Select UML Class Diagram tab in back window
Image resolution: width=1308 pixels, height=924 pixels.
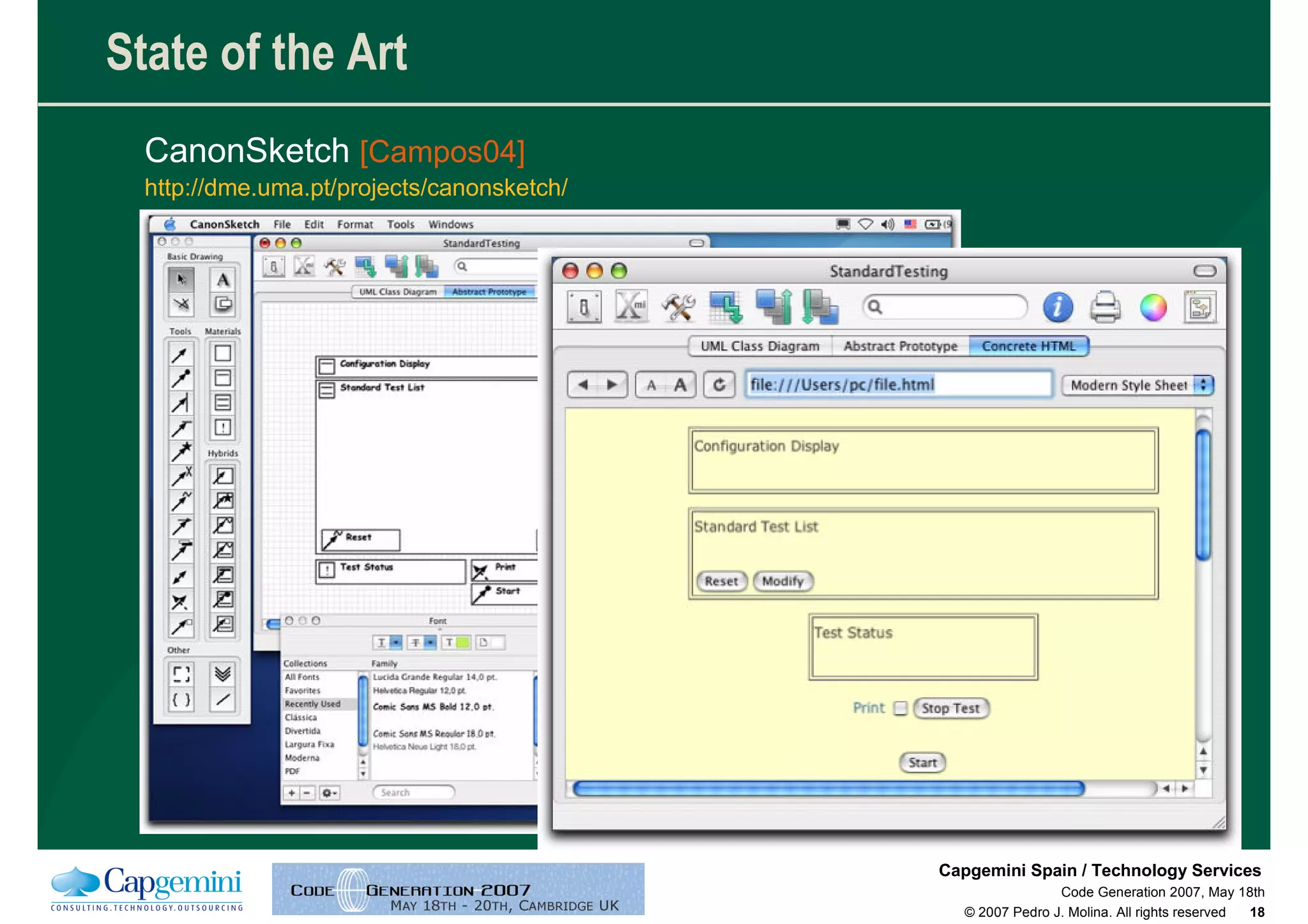(x=398, y=292)
